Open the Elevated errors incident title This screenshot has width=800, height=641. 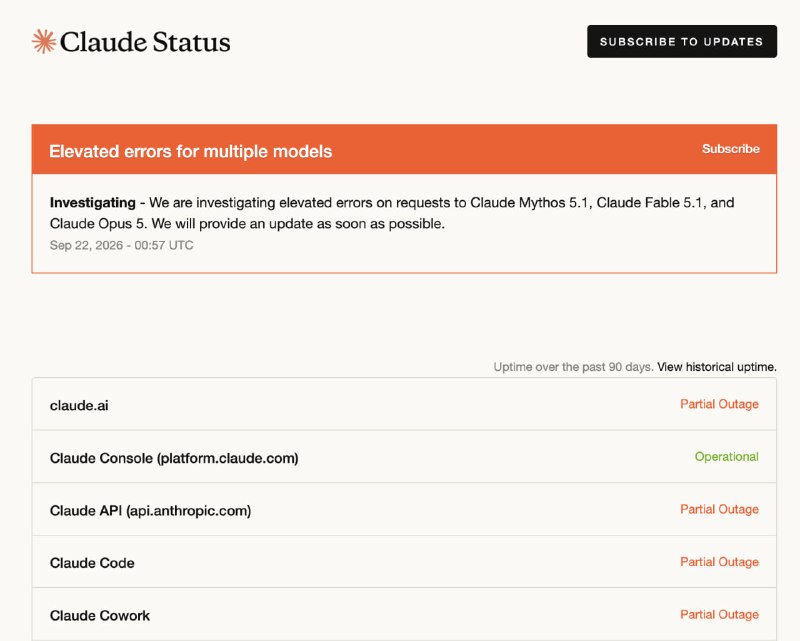(x=191, y=151)
